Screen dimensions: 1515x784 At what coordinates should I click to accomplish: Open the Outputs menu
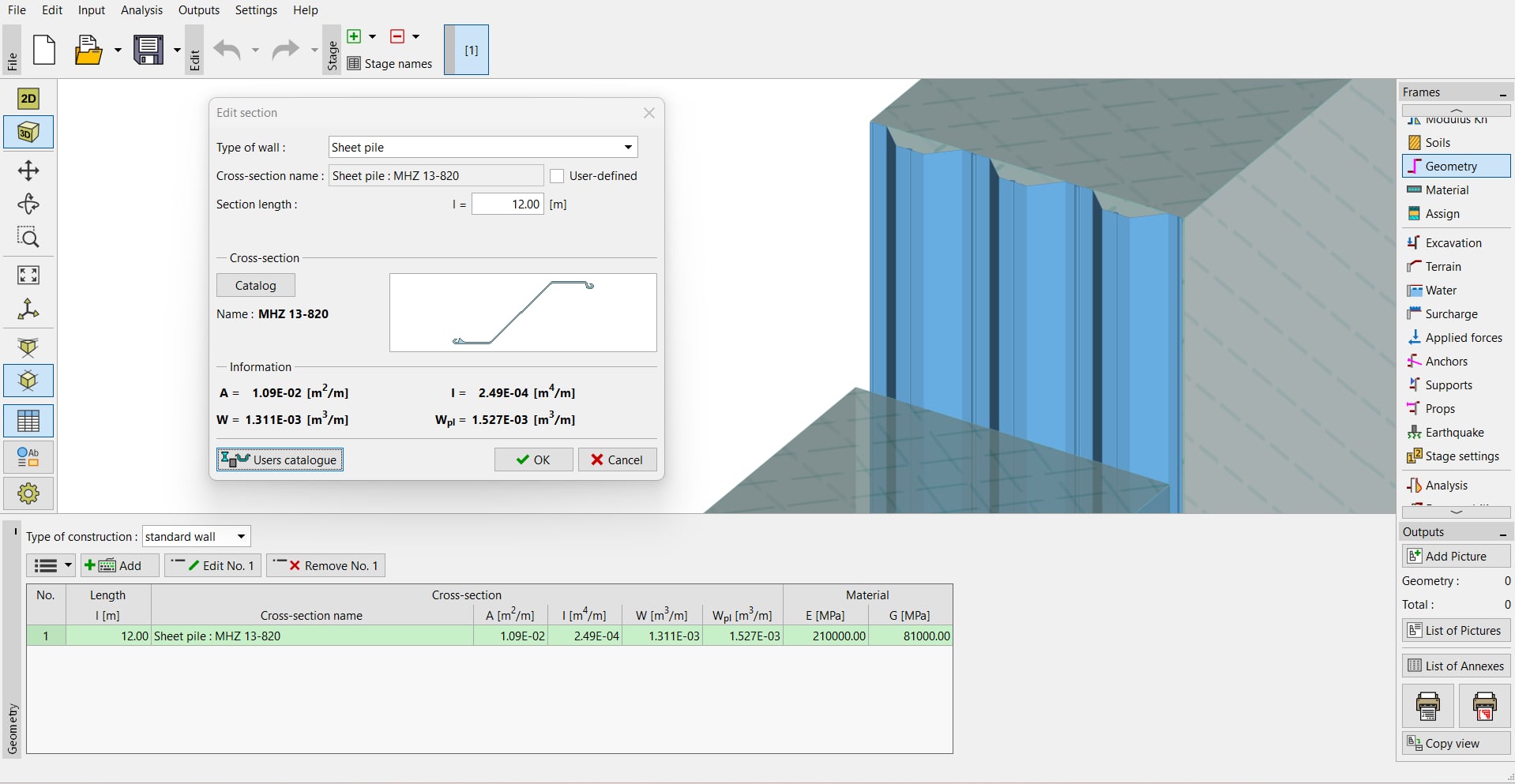click(x=198, y=10)
